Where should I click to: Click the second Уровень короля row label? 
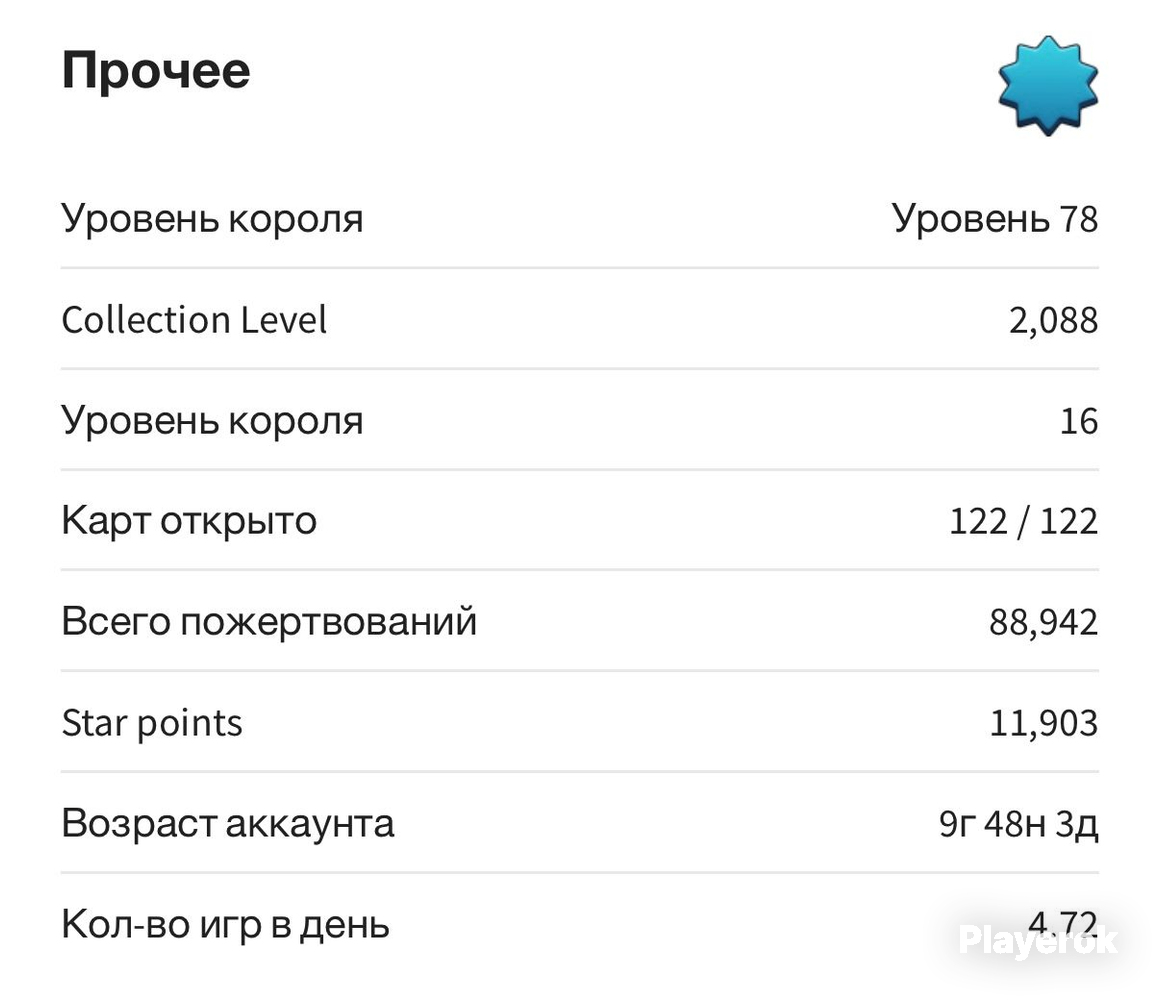tap(212, 422)
